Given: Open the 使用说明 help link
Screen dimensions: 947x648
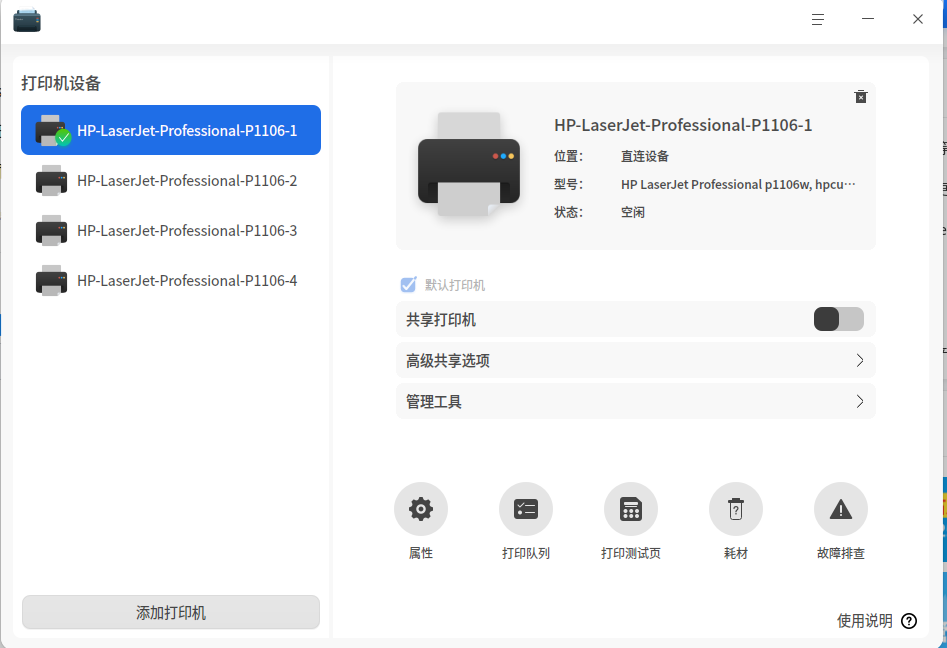Looking at the screenshot, I should tap(864, 621).
